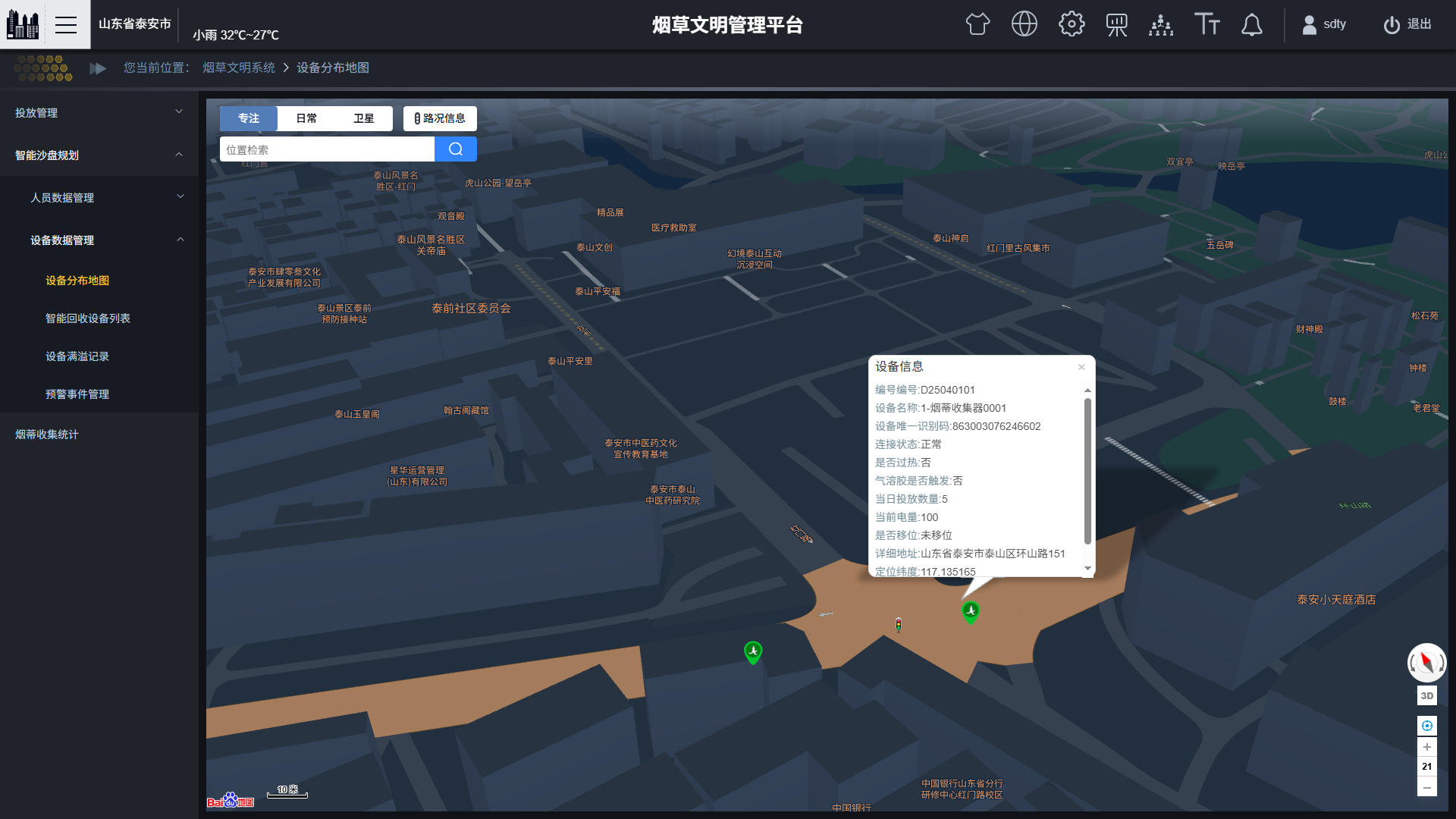Switch map style to 卫星
Screen dimensions: 1456x819
coord(363,118)
